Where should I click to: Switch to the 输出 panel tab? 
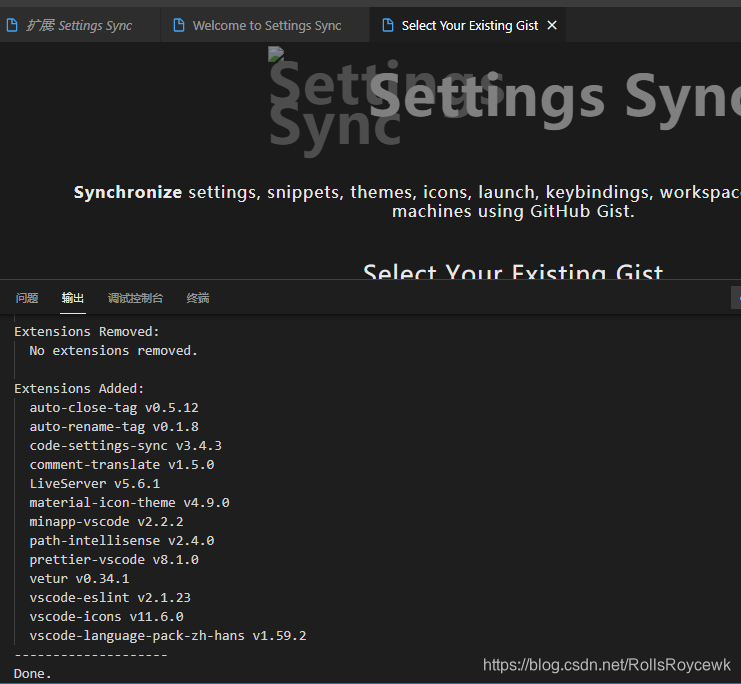(x=73, y=298)
